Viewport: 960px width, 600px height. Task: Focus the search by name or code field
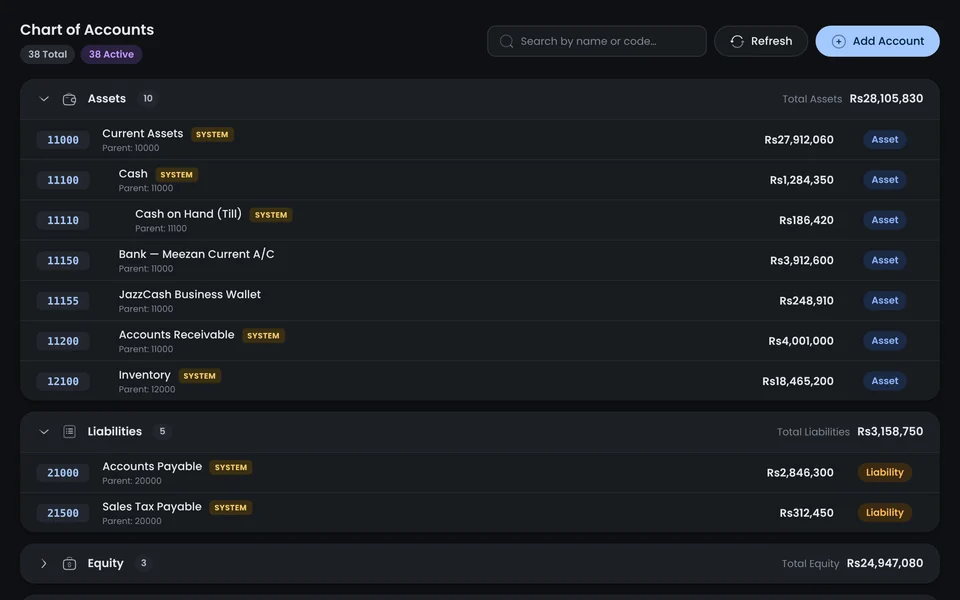click(597, 41)
